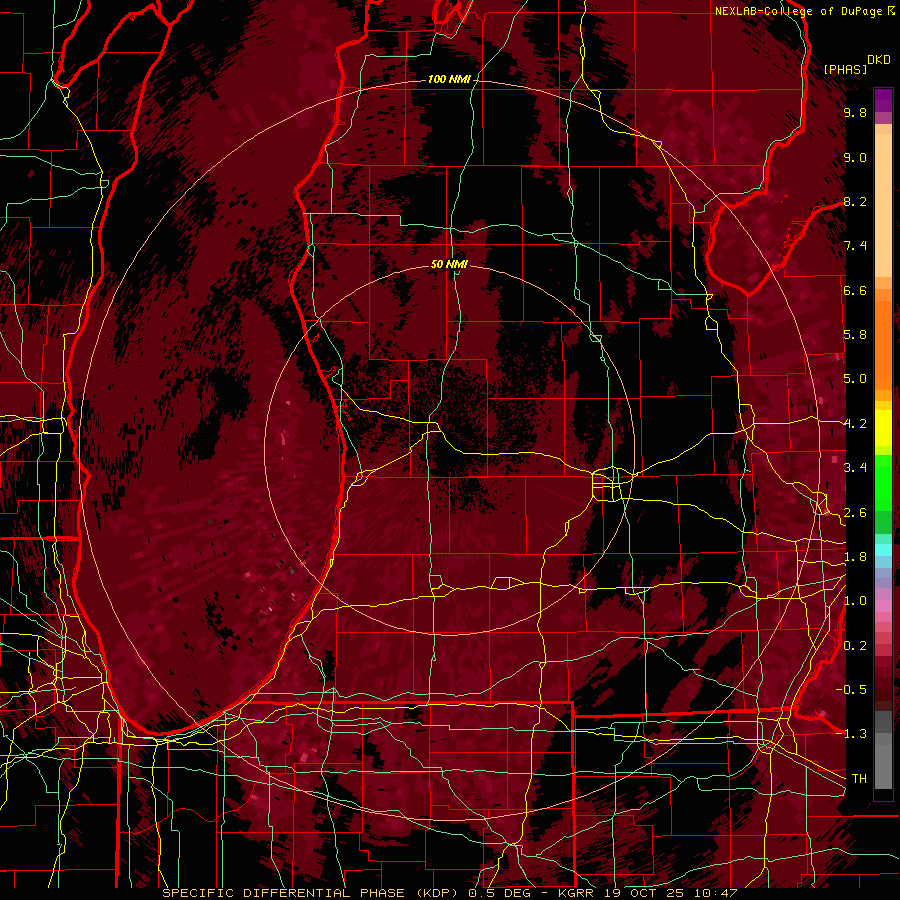Click the 3.4 scale value
900x900 pixels.
pos(855,468)
